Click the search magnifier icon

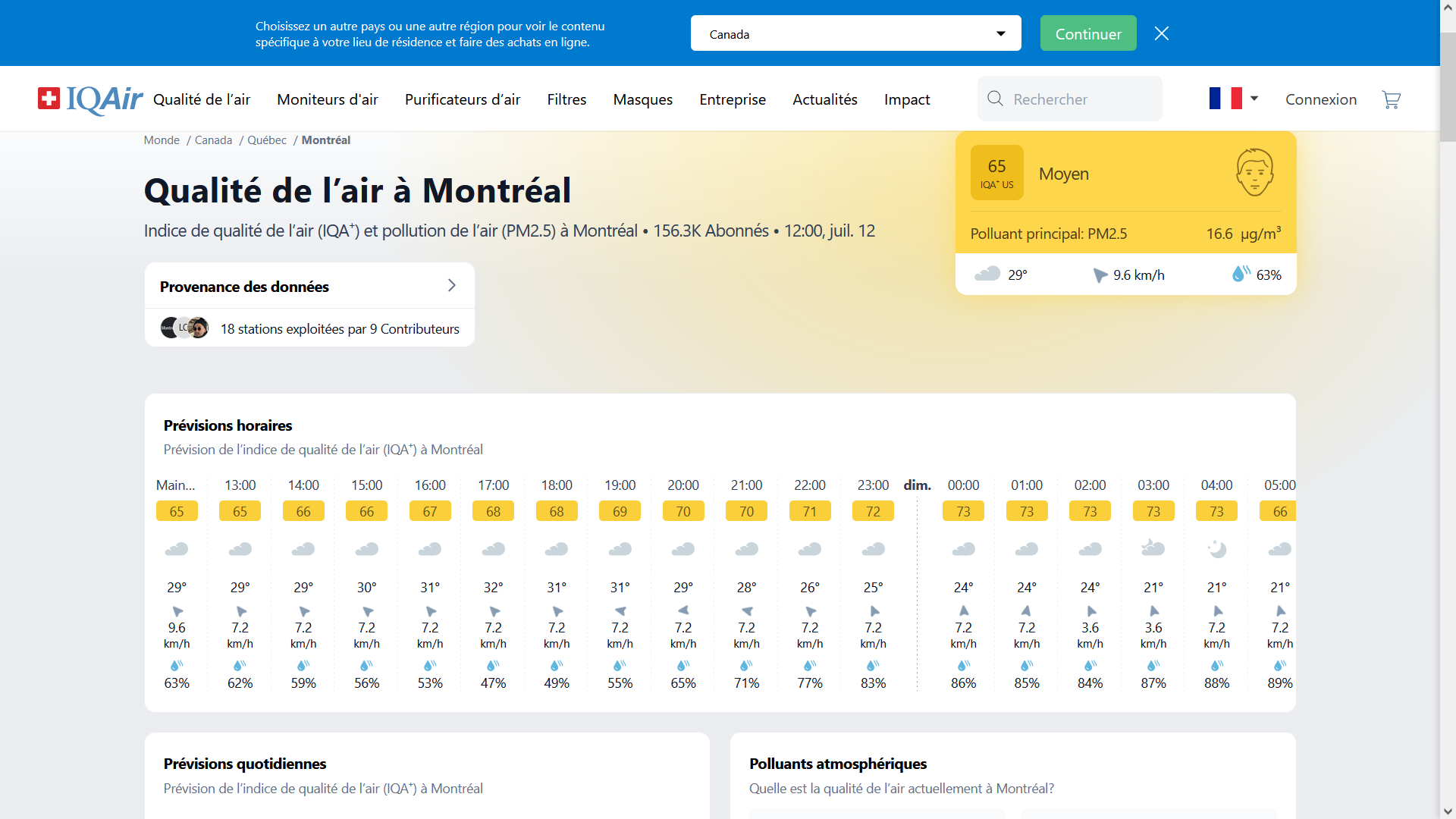[995, 99]
